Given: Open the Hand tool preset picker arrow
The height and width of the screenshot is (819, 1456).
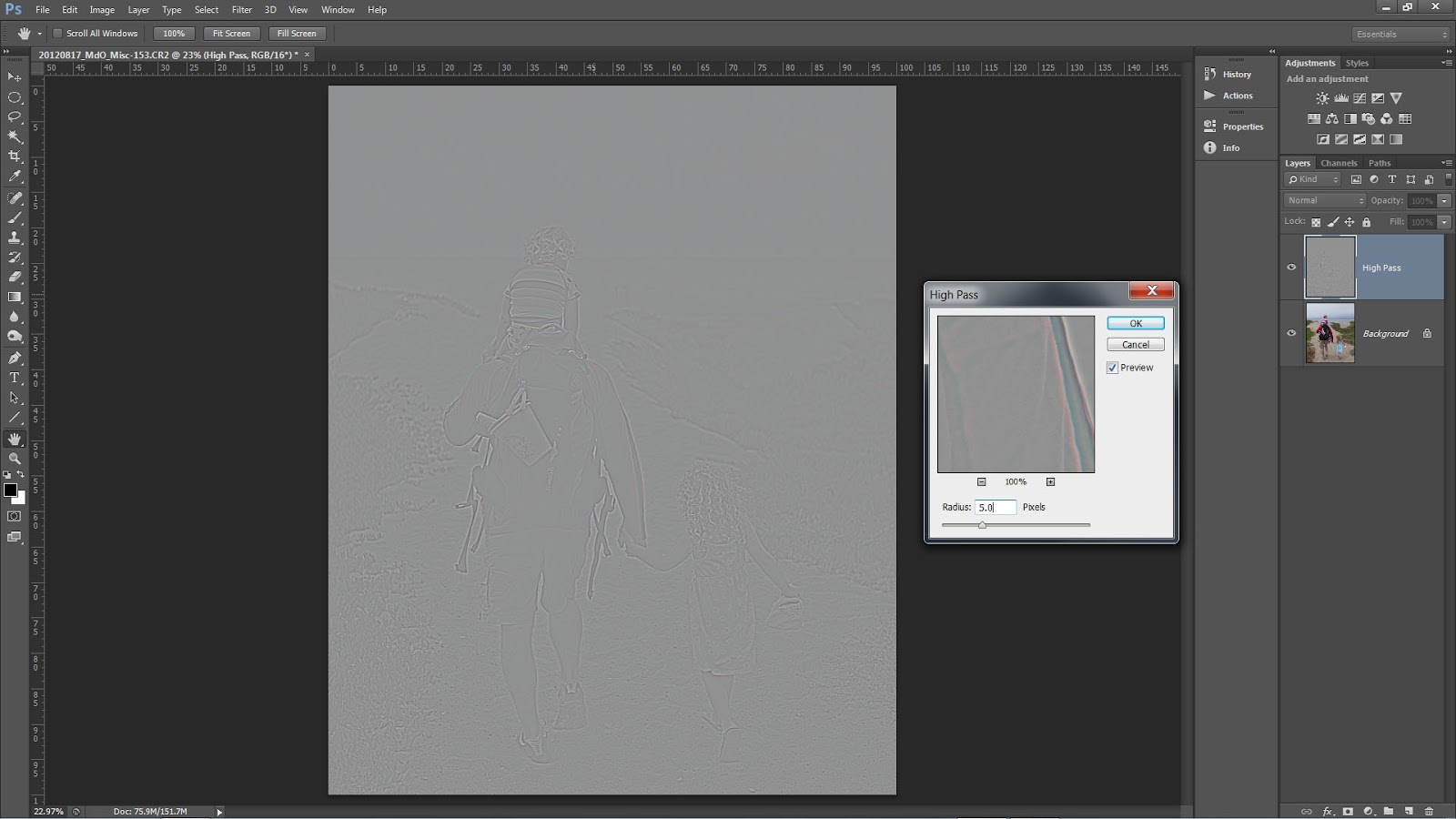Looking at the screenshot, I should tap(39, 34).
